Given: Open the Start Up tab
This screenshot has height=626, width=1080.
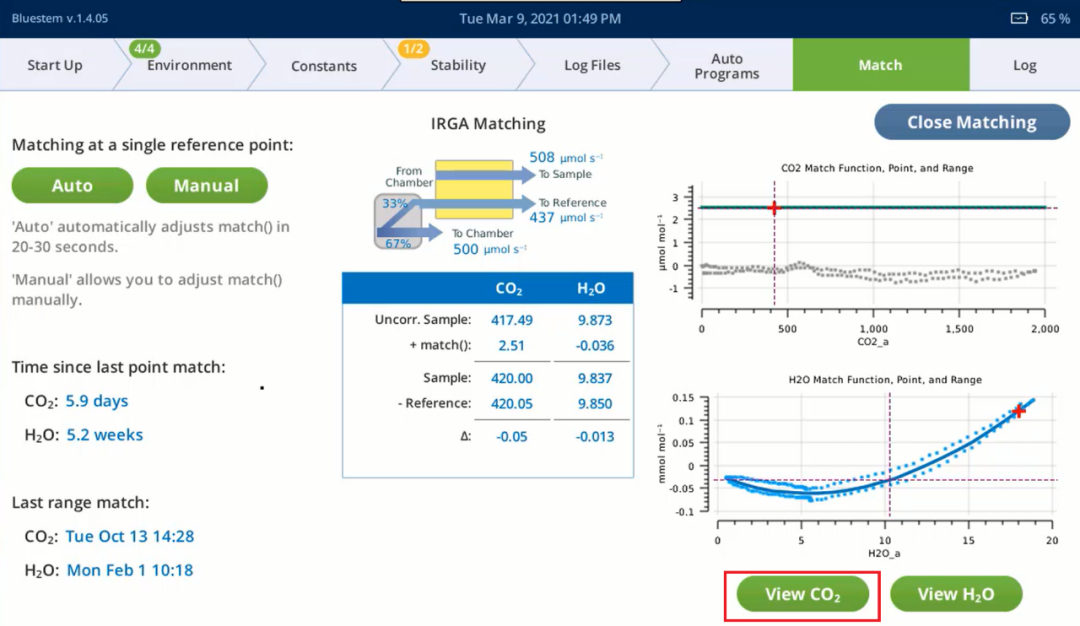Looking at the screenshot, I should 55,66.
